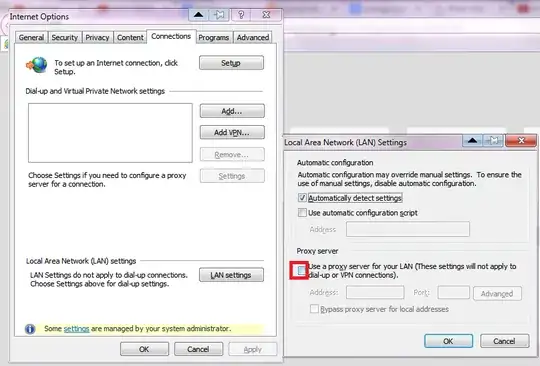
Task: Open the Programs tab
Action: coord(214,37)
